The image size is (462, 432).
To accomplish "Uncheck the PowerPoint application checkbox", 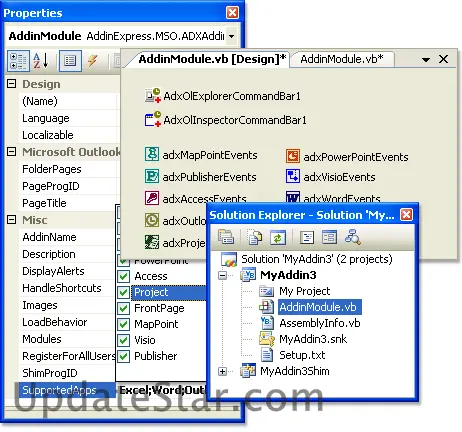I will [124, 262].
